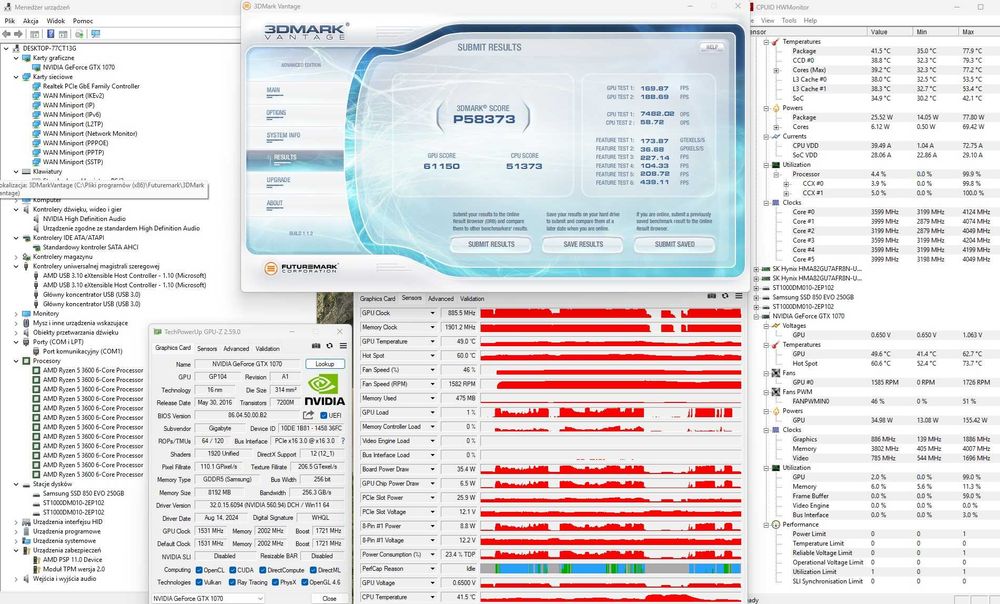Click the camera icon in GPU-Z sensors window

[x=712, y=296]
